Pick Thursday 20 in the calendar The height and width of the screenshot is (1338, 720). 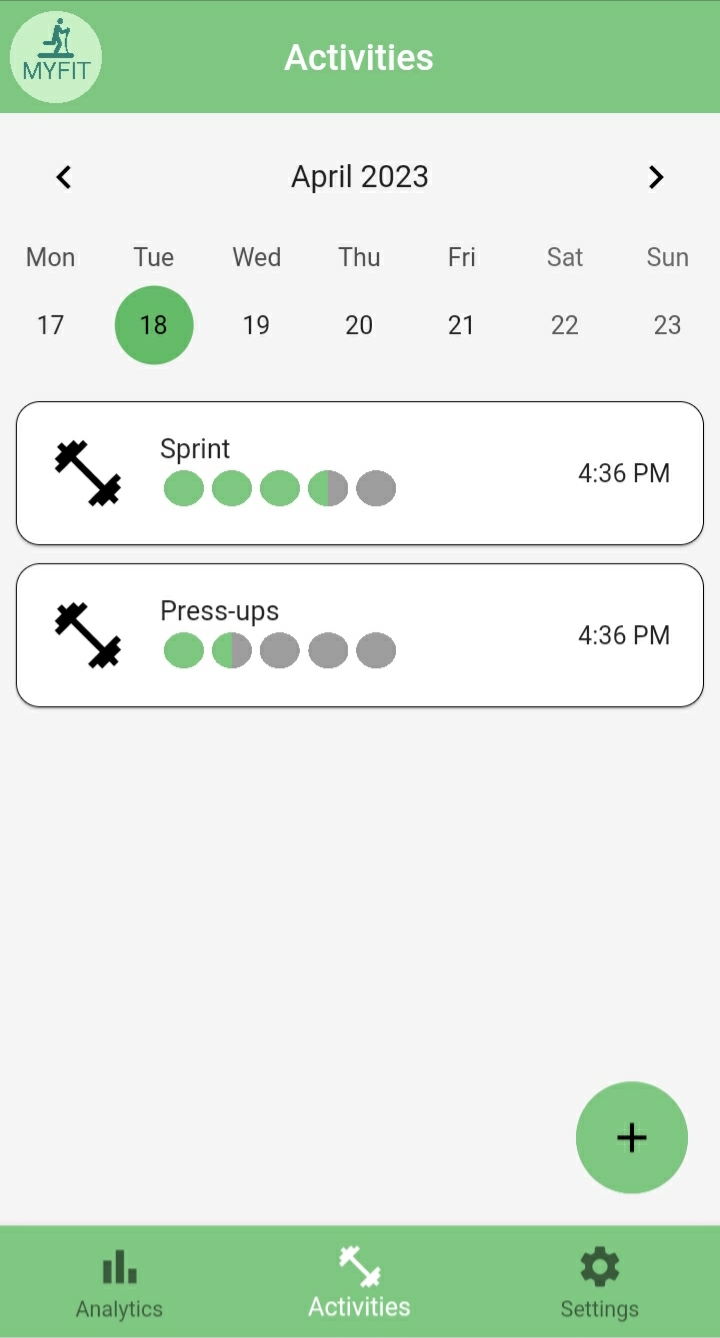pos(359,325)
